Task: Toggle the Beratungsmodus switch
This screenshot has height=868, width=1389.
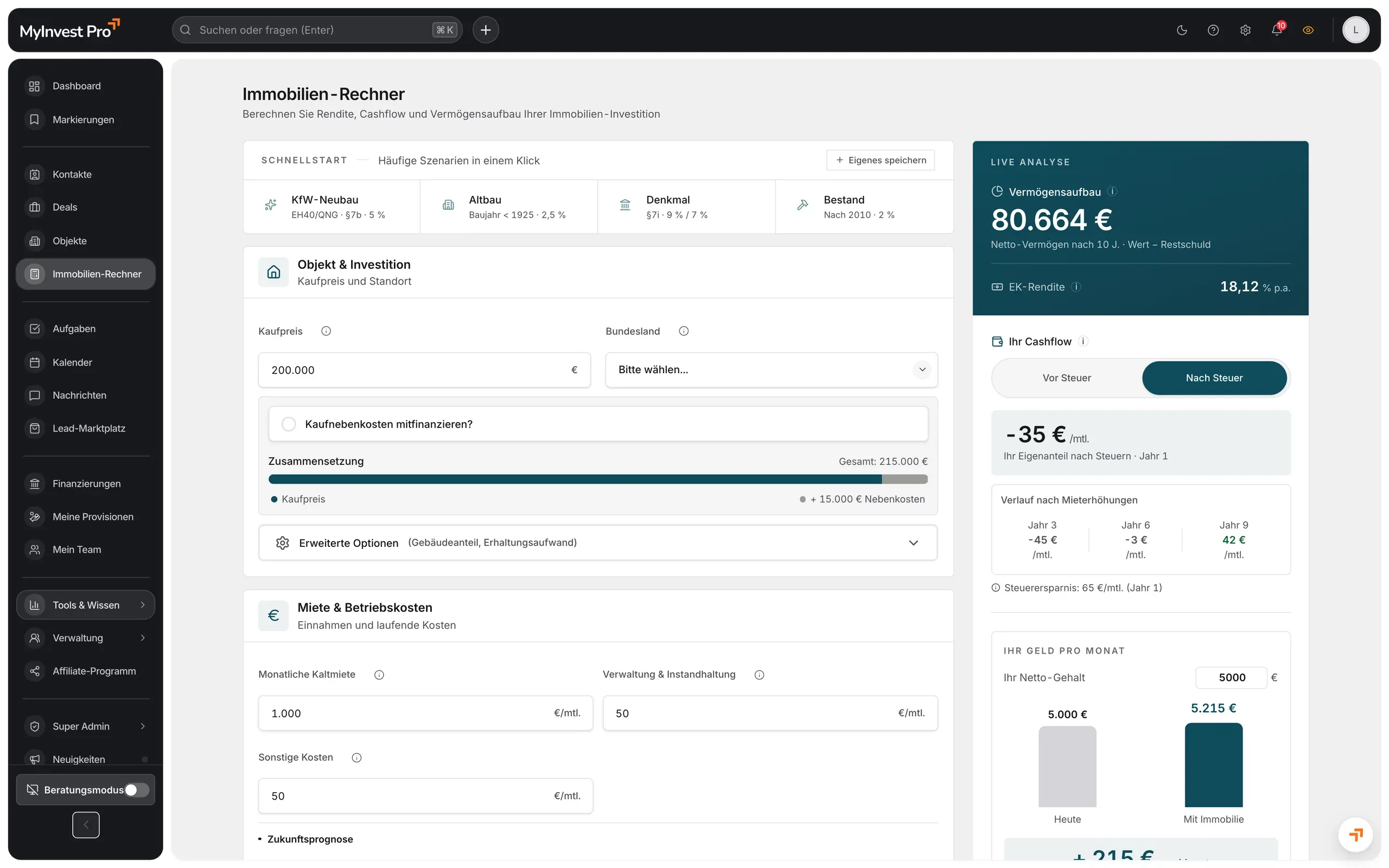Action: coord(137,790)
